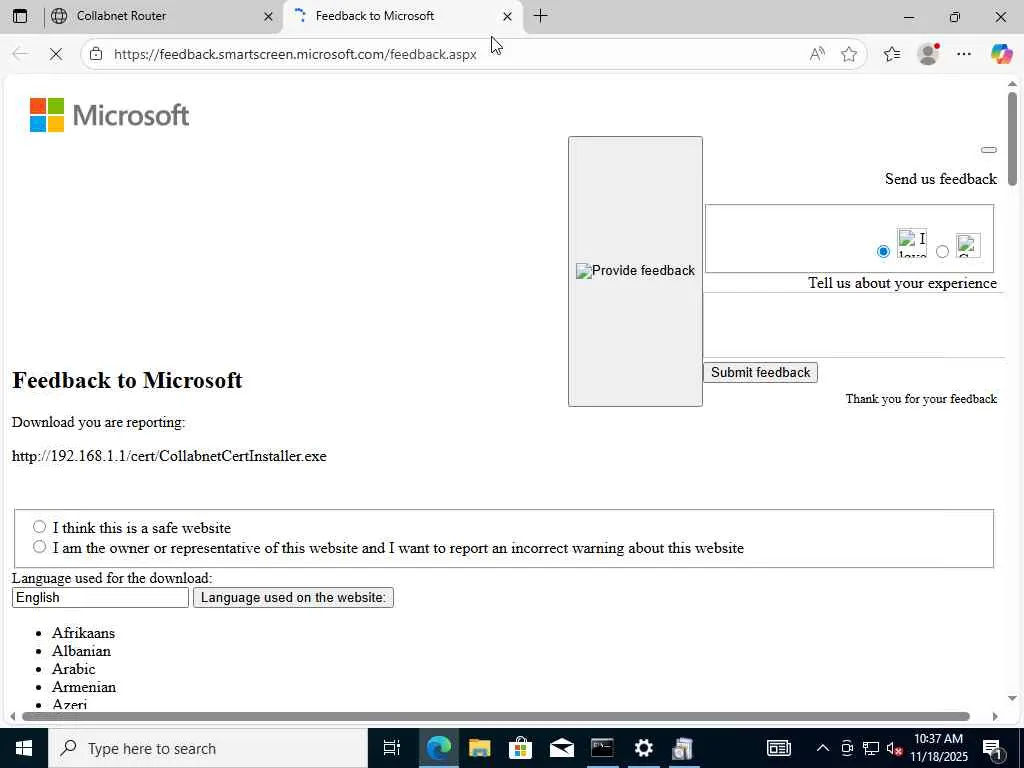Click the Provide feedback button
1024x768 pixels.
tap(635, 271)
